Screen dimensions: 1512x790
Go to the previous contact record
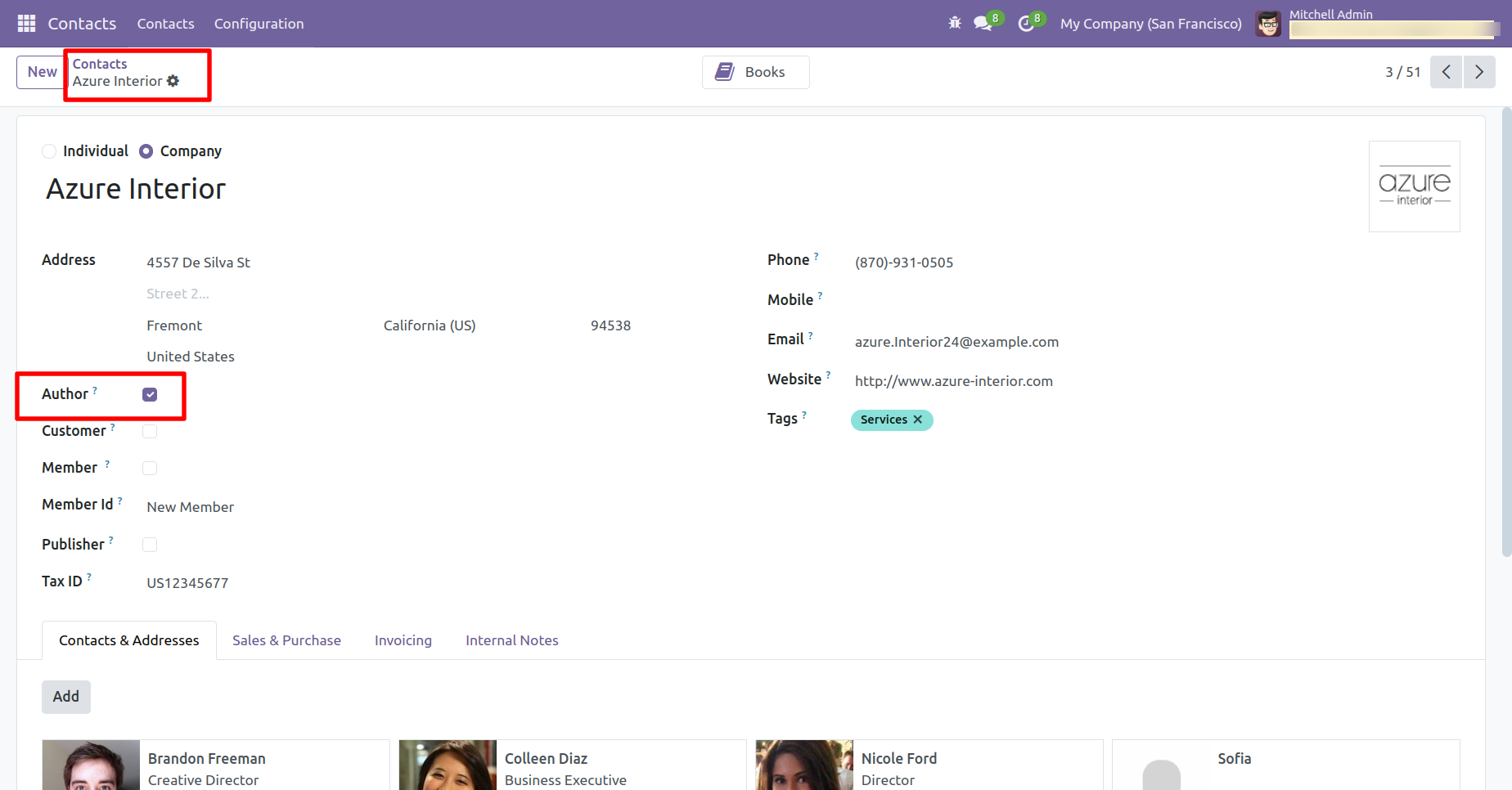(1446, 72)
